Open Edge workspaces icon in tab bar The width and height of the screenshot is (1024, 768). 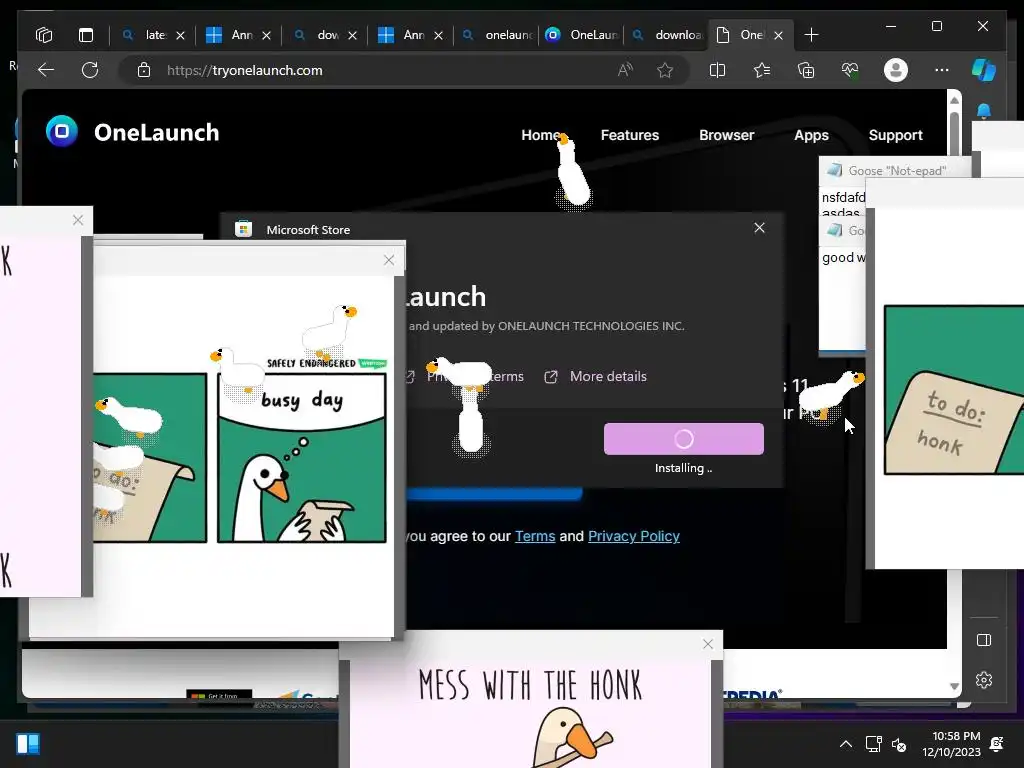click(x=44, y=35)
